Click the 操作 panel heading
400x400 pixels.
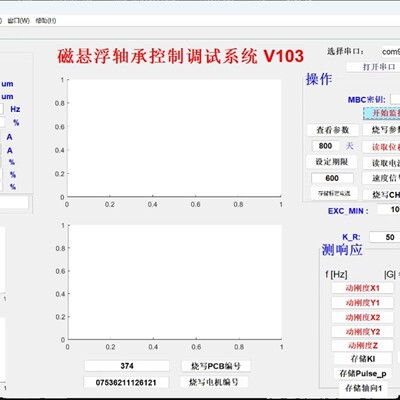coord(319,79)
